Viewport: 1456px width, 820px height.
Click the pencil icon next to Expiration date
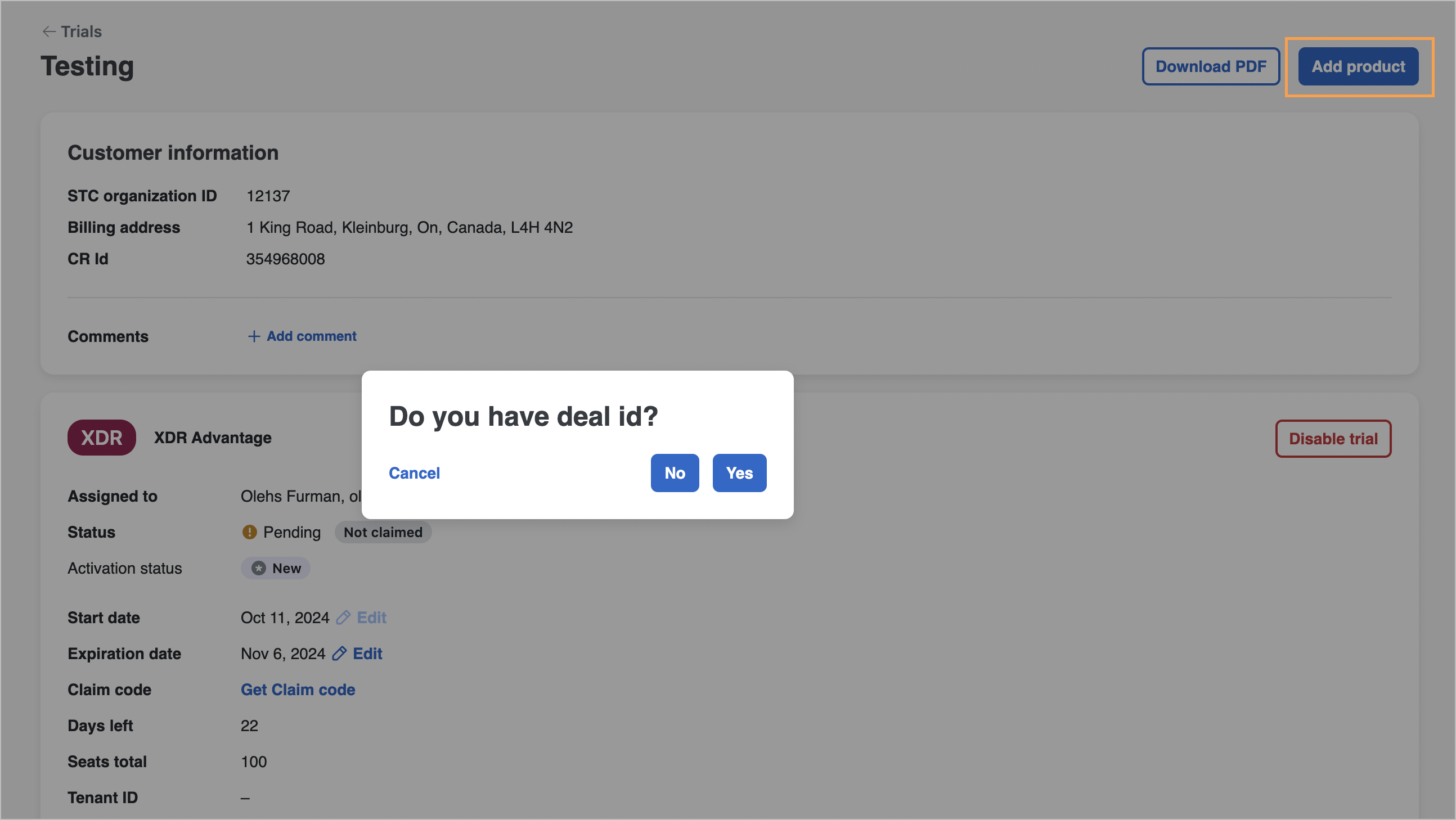339,654
